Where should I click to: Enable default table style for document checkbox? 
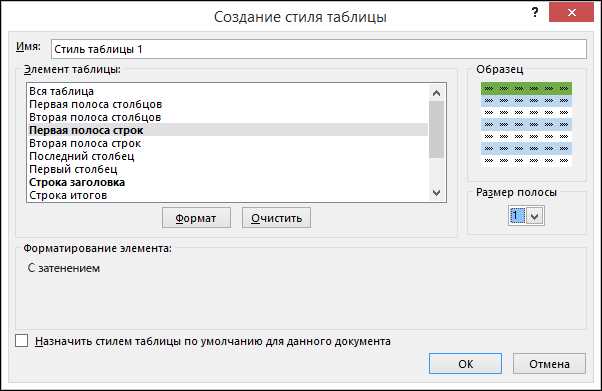tap(22, 341)
